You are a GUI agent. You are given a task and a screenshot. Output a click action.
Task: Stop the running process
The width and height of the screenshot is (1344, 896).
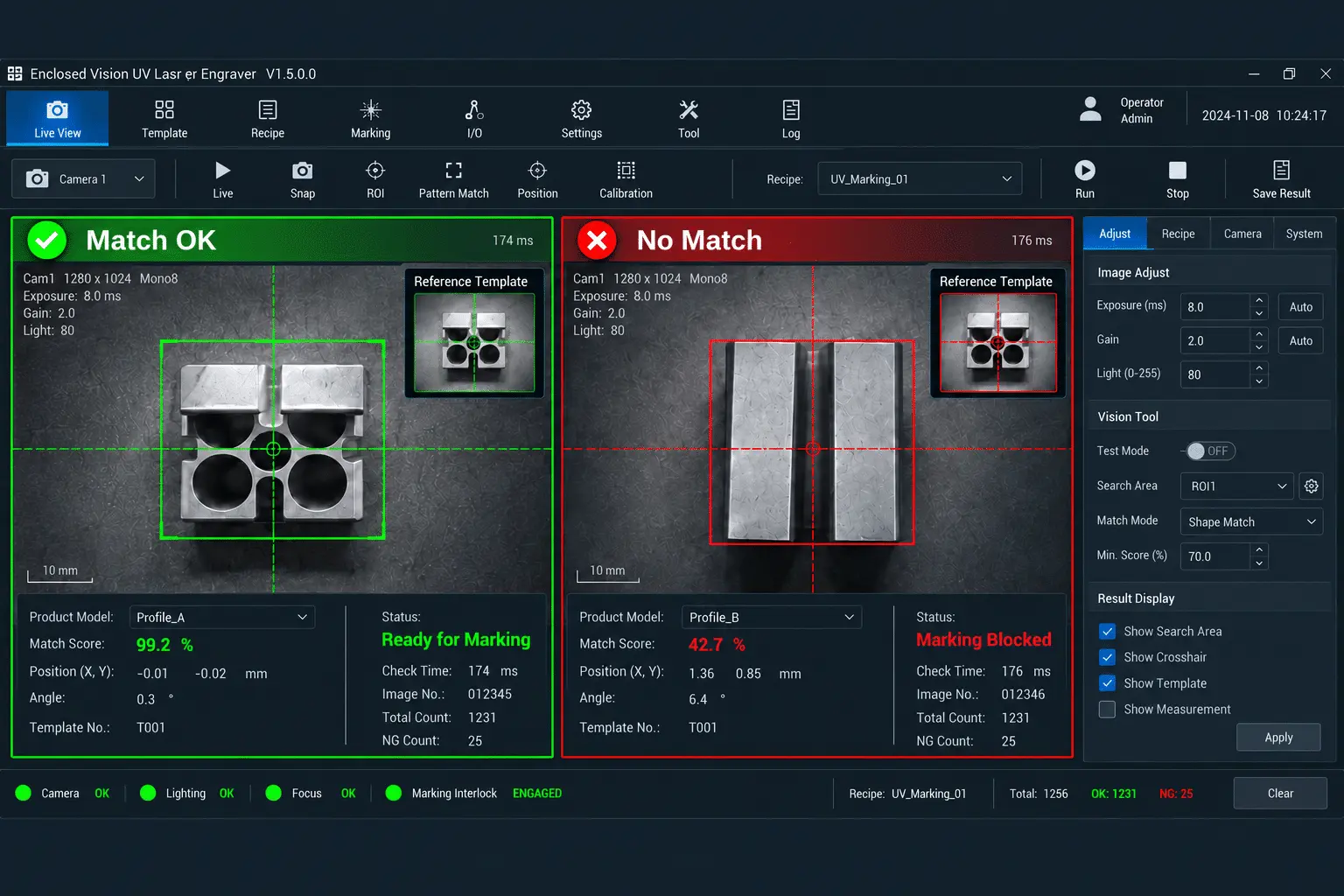coord(1178,179)
